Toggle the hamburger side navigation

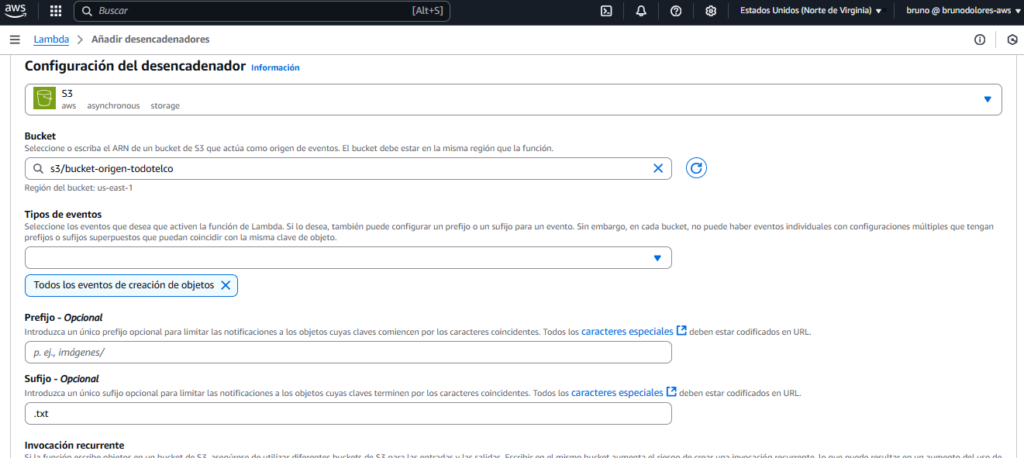coord(14,40)
